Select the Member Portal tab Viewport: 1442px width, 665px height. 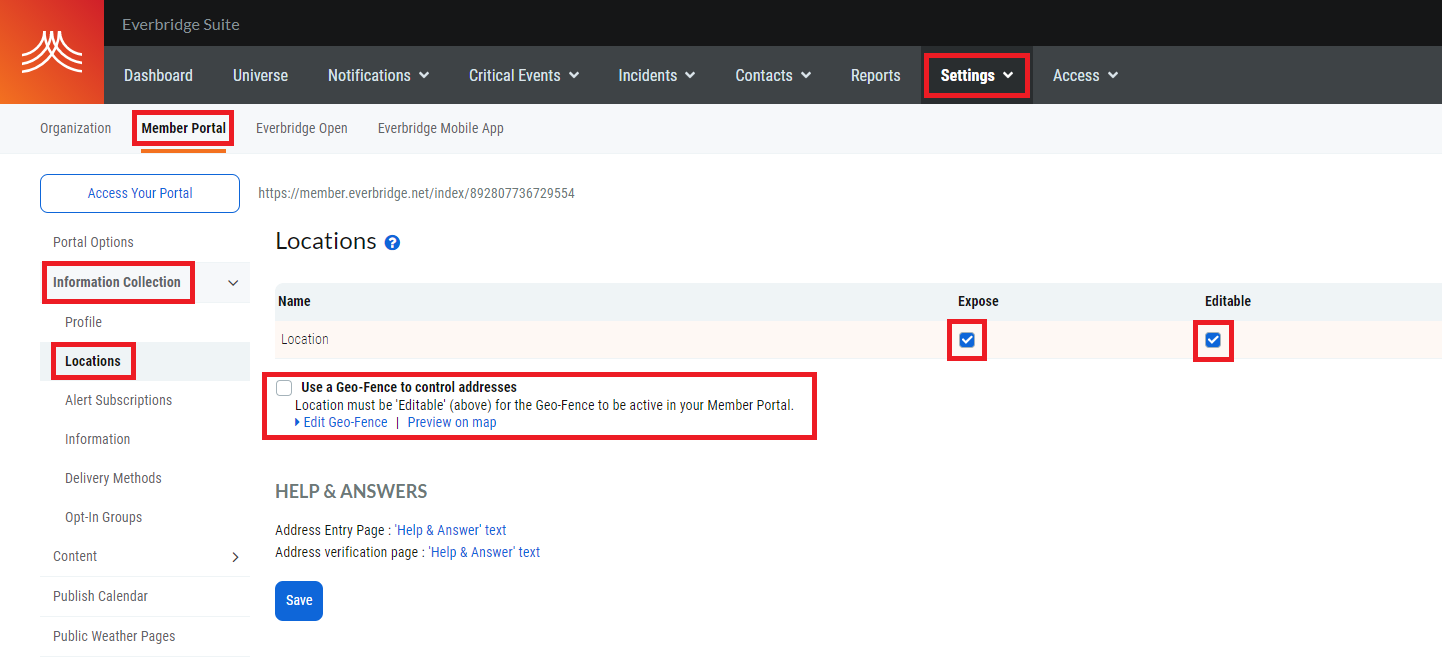pos(184,128)
